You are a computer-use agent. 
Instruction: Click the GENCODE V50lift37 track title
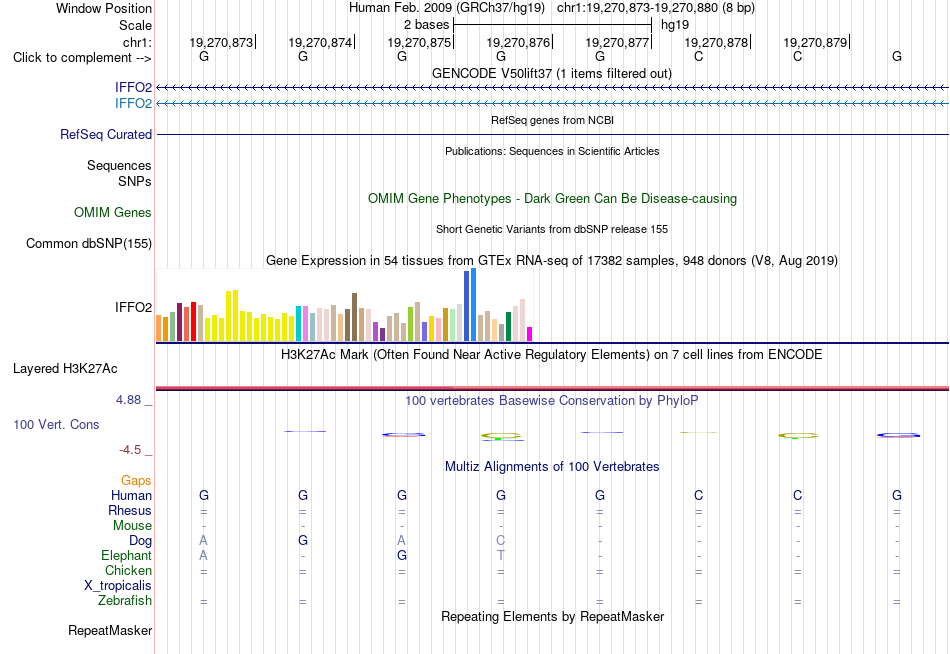(x=551, y=73)
